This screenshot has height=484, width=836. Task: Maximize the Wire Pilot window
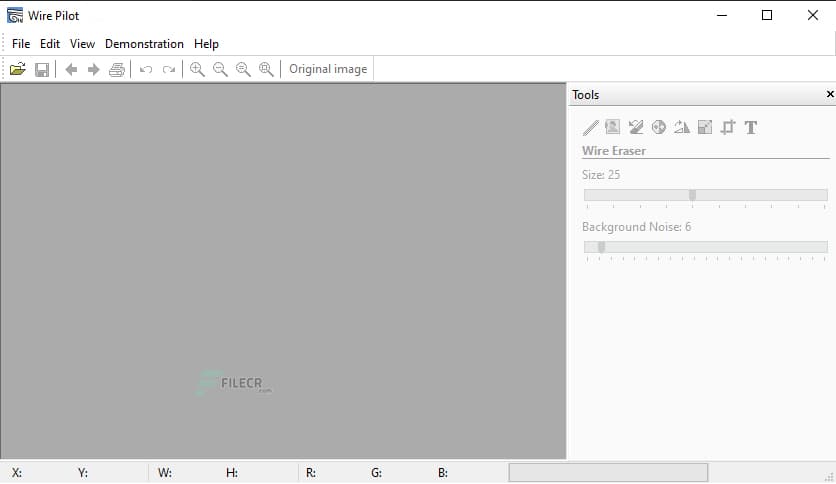[x=767, y=15]
